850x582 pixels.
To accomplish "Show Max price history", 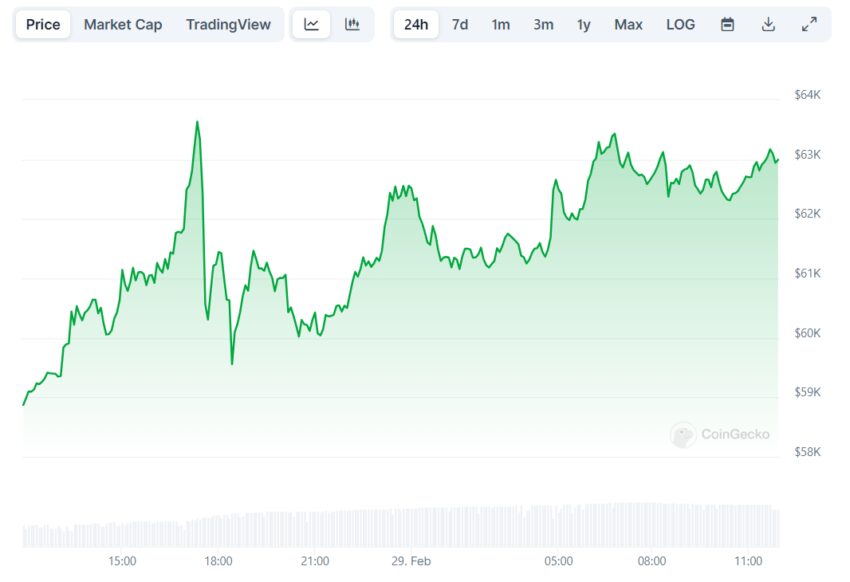I will pos(628,25).
